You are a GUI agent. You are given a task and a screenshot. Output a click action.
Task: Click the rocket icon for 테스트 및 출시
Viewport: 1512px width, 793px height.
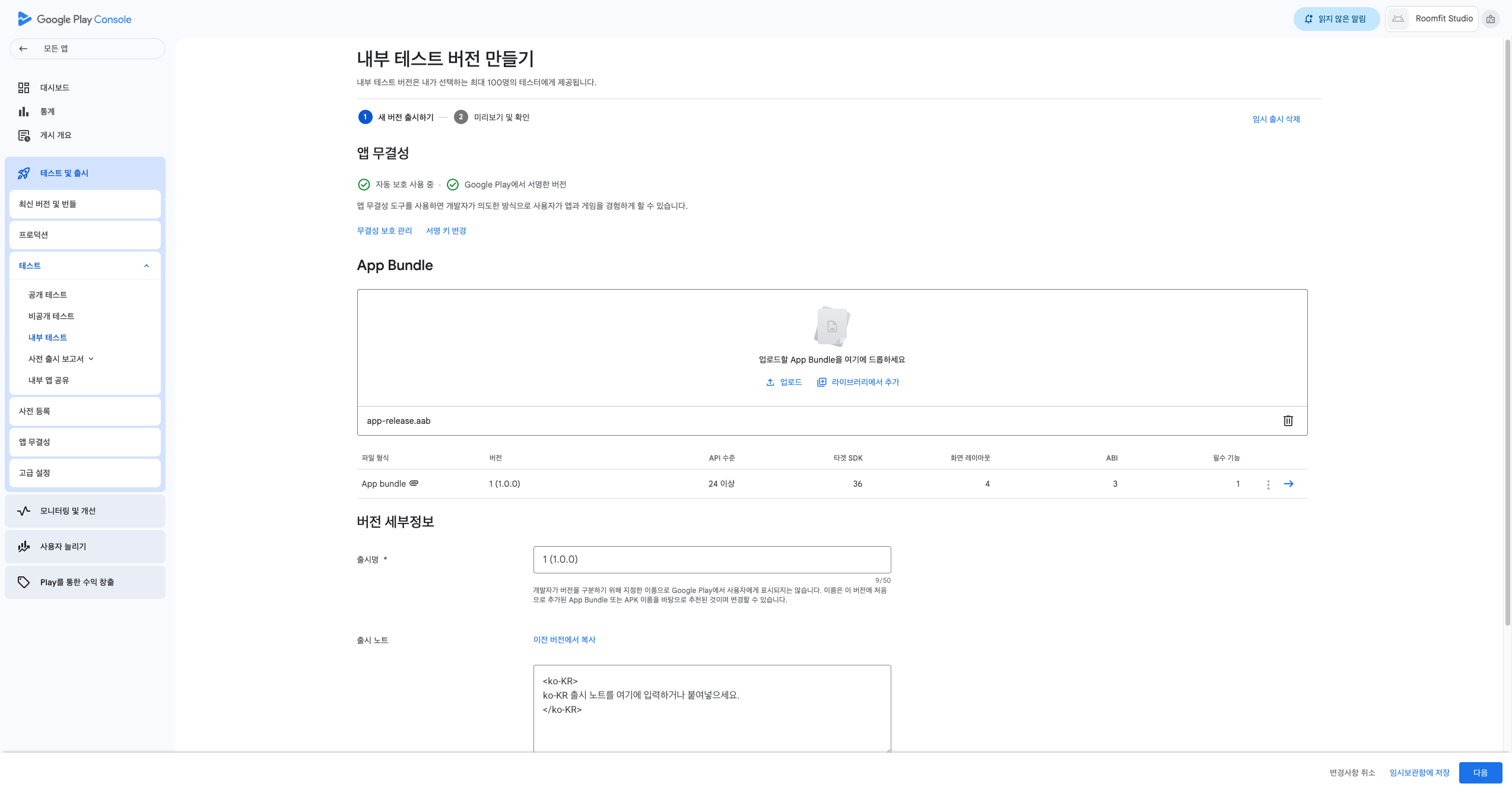pos(24,173)
